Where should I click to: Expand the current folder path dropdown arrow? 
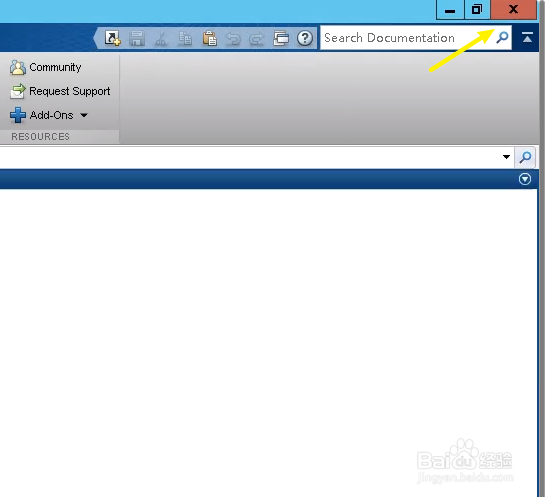pos(506,157)
